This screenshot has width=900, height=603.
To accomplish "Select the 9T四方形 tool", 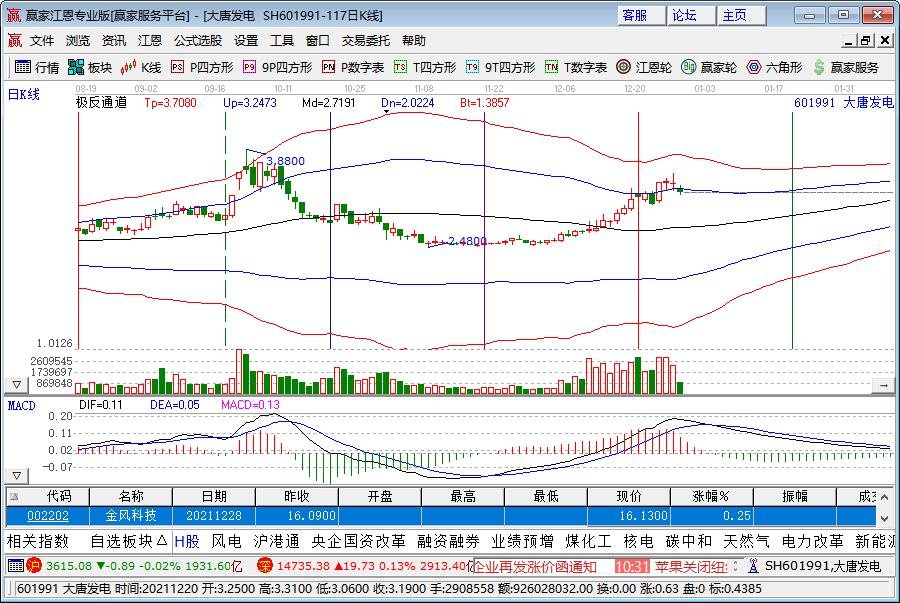I will pyautogui.click(x=500, y=68).
